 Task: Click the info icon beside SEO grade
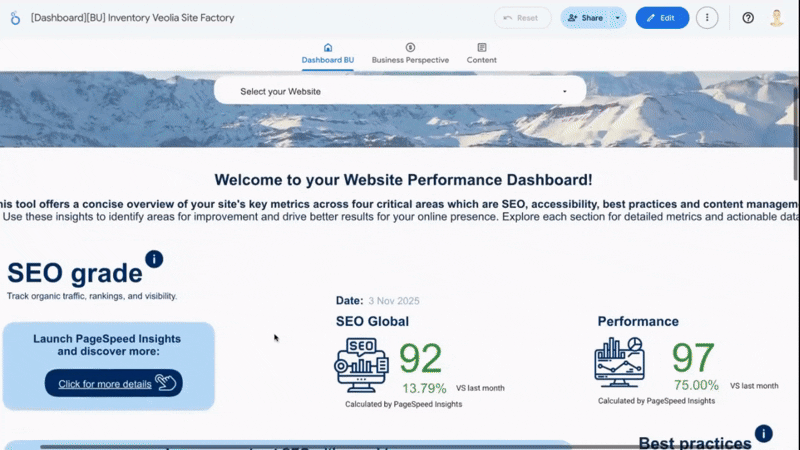point(154,259)
